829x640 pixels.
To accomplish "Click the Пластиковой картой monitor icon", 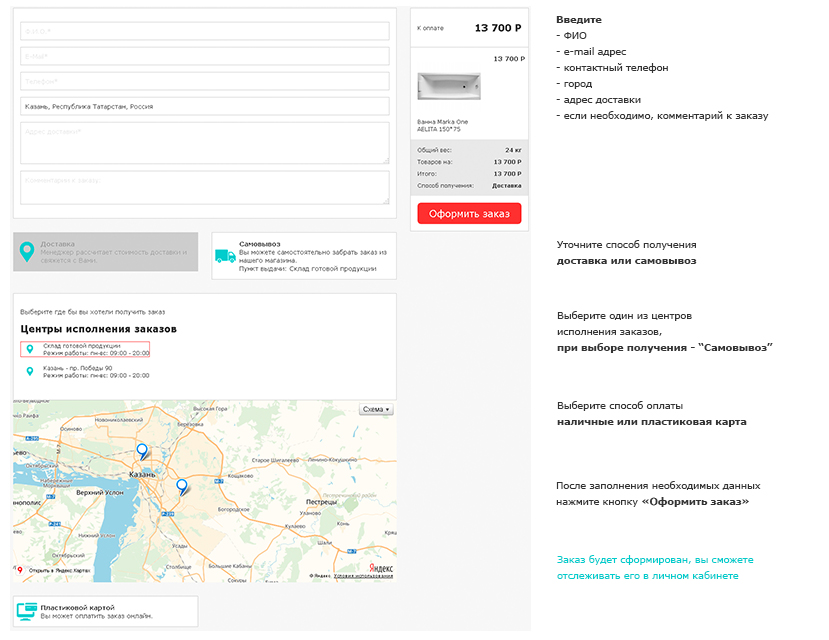I will tap(27, 611).
